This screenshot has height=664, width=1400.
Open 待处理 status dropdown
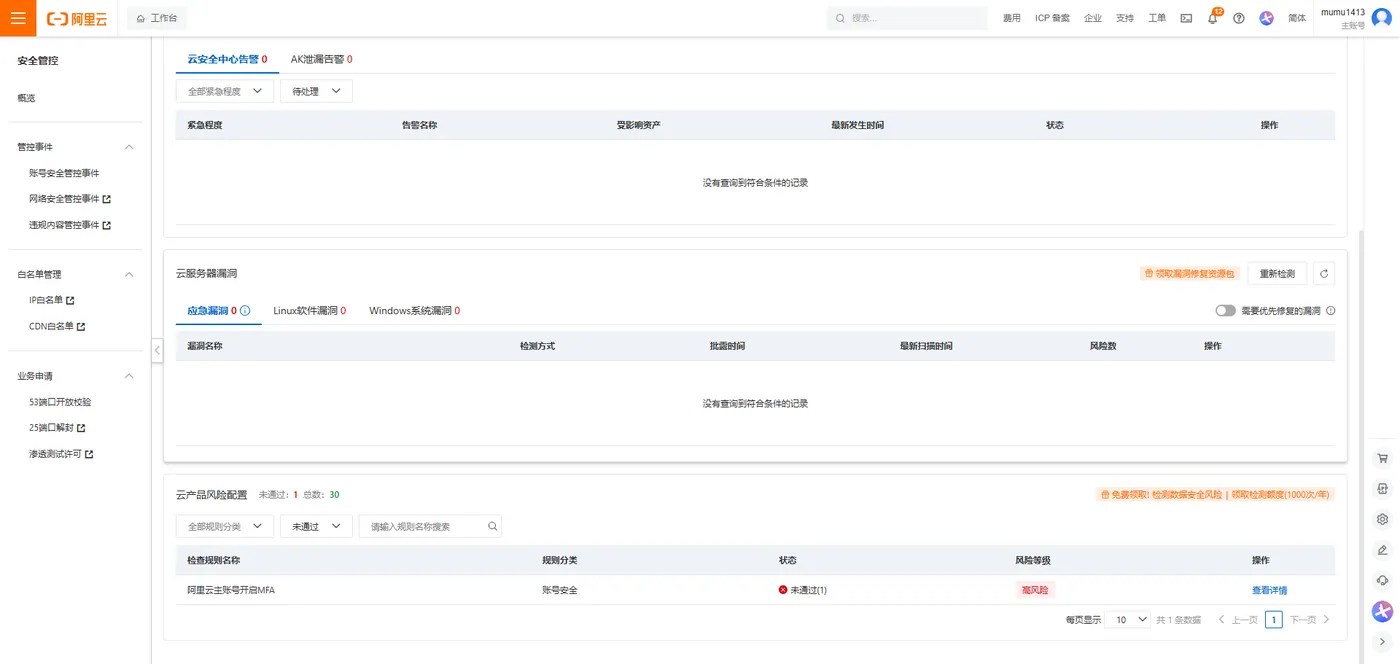coord(316,91)
